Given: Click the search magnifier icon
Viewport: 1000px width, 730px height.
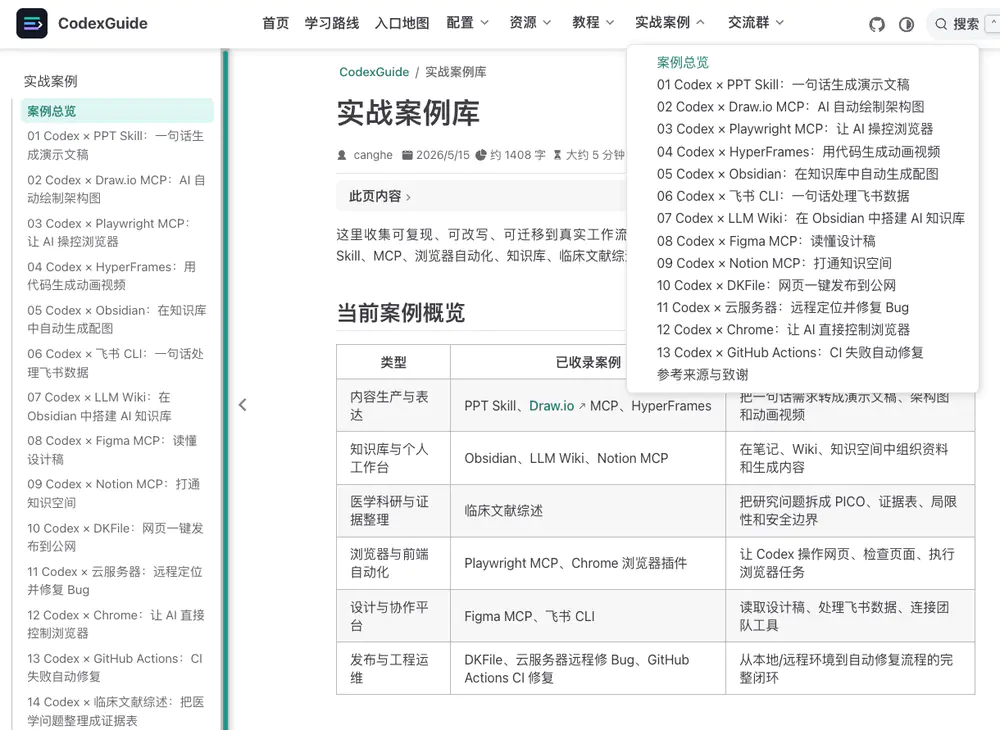Looking at the screenshot, I should (x=941, y=24).
